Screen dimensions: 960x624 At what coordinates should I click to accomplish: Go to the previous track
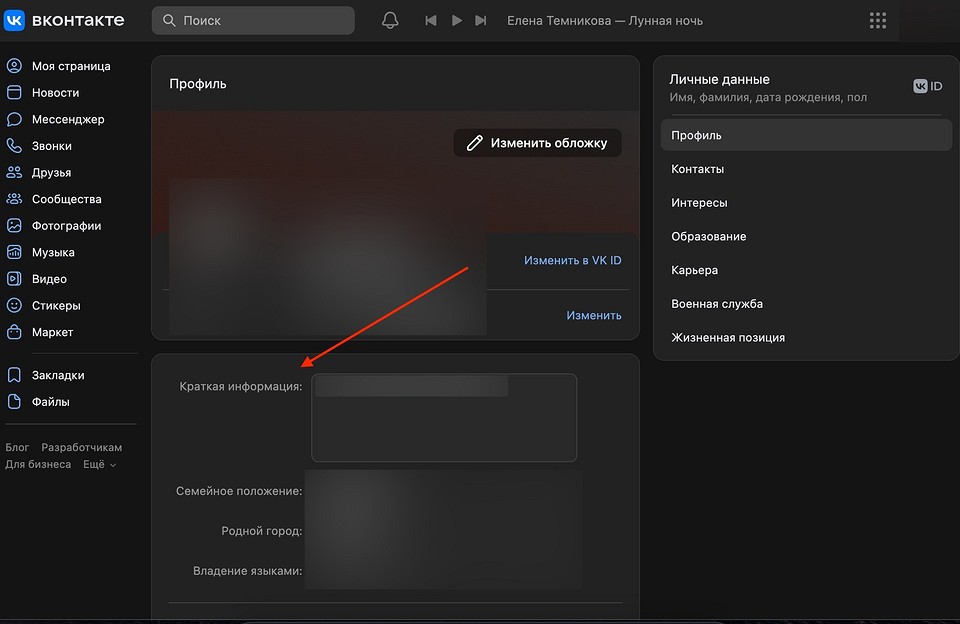click(431, 20)
